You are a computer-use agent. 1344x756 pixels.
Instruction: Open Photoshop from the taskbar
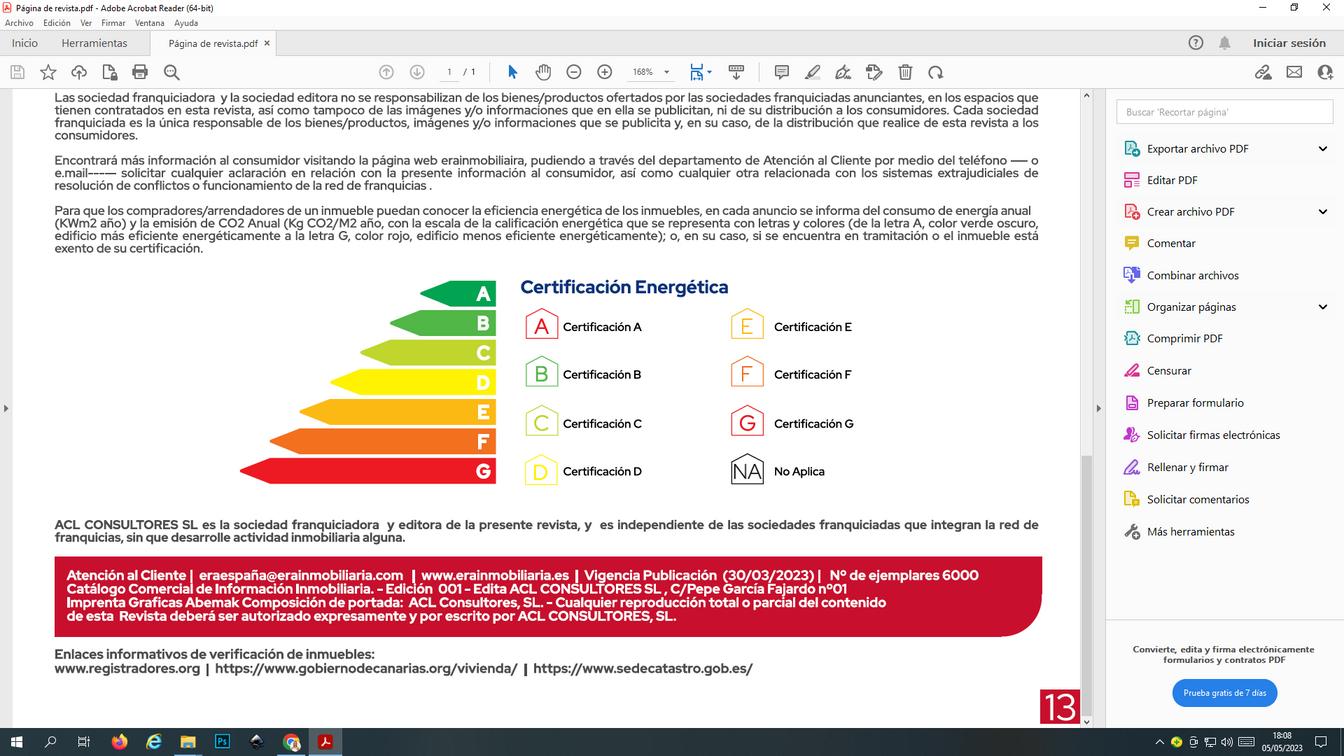pos(222,742)
